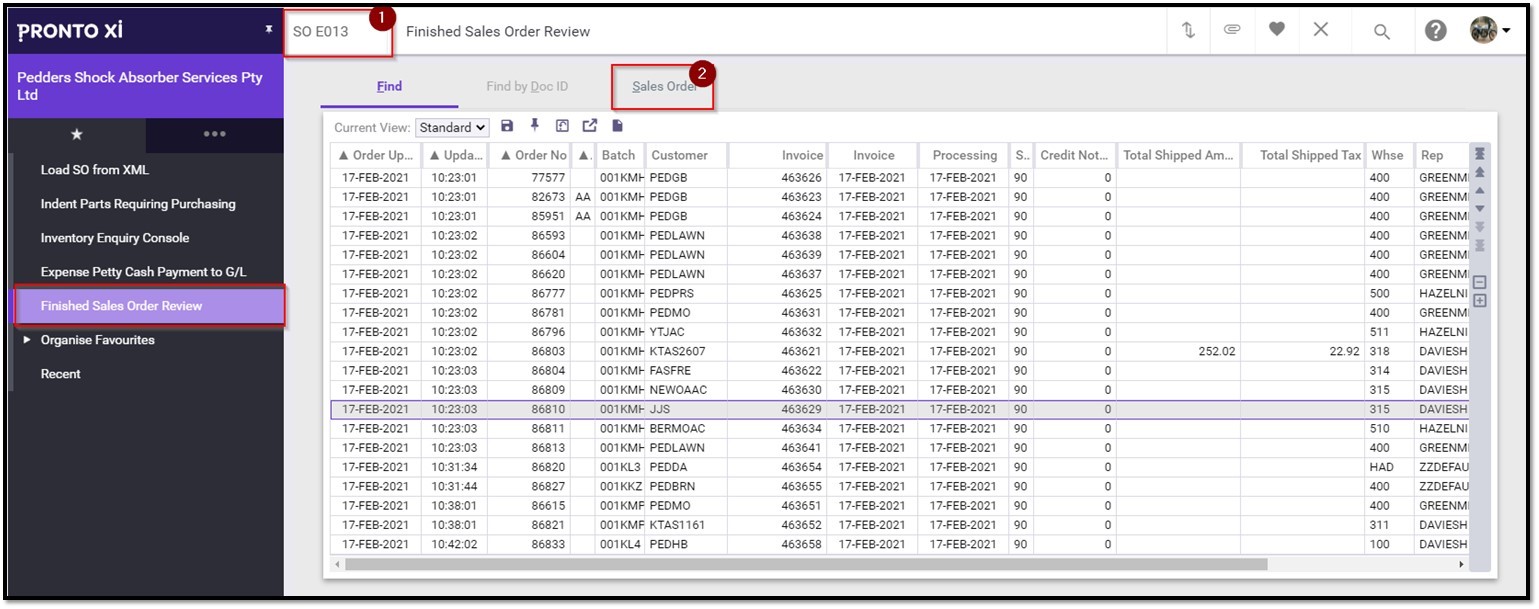The width and height of the screenshot is (1539, 609).
Task: Click the page up double arrow
Action: point(1480,172)
